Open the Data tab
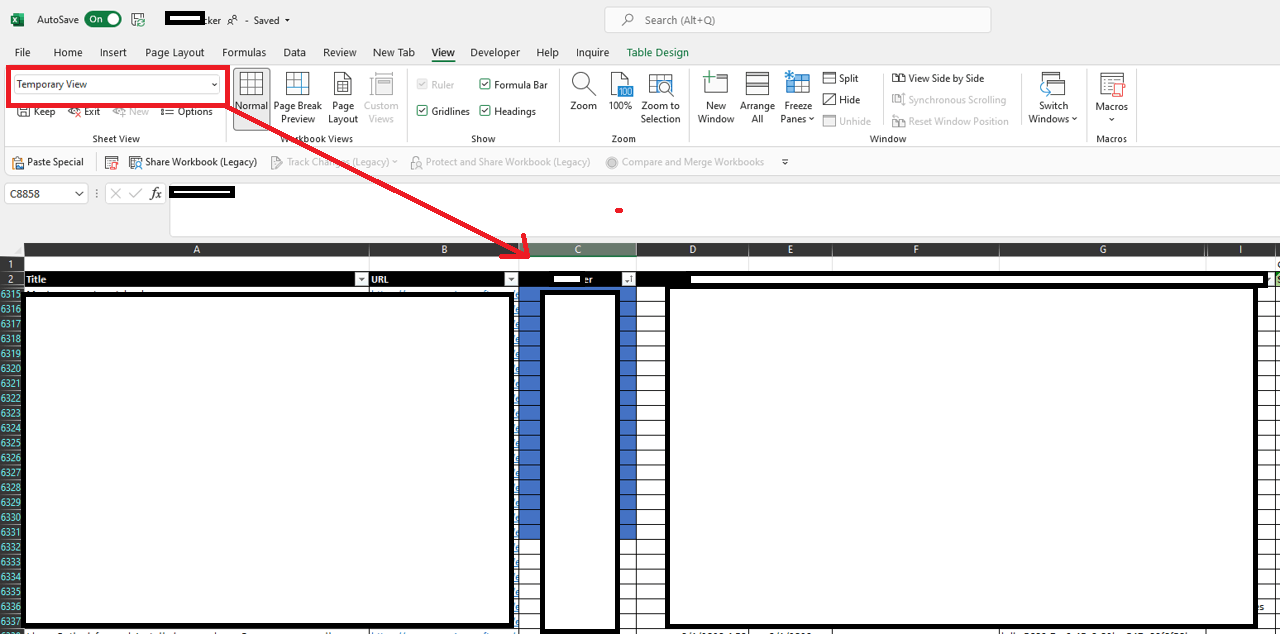The image size is (1280, 634). pyautogui.click(x=294, y=53)
